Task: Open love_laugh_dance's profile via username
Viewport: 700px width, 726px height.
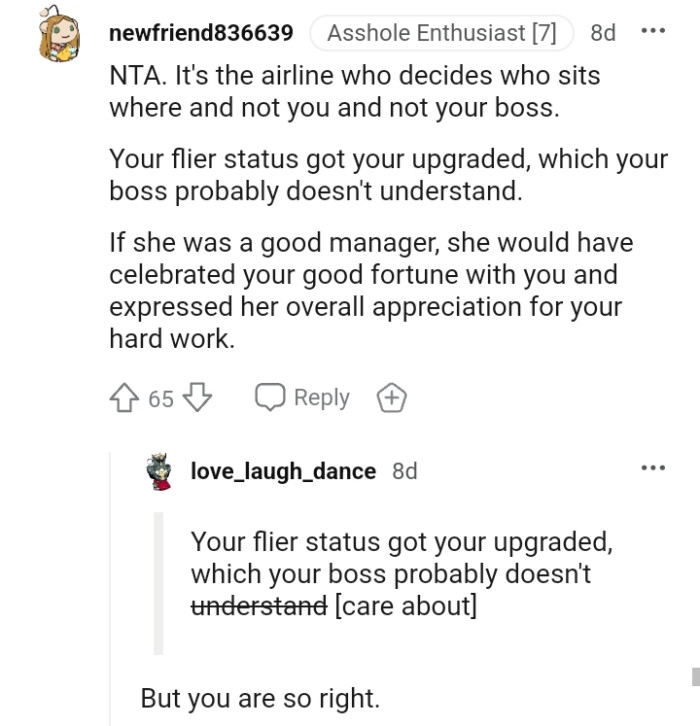Action: 283,470
